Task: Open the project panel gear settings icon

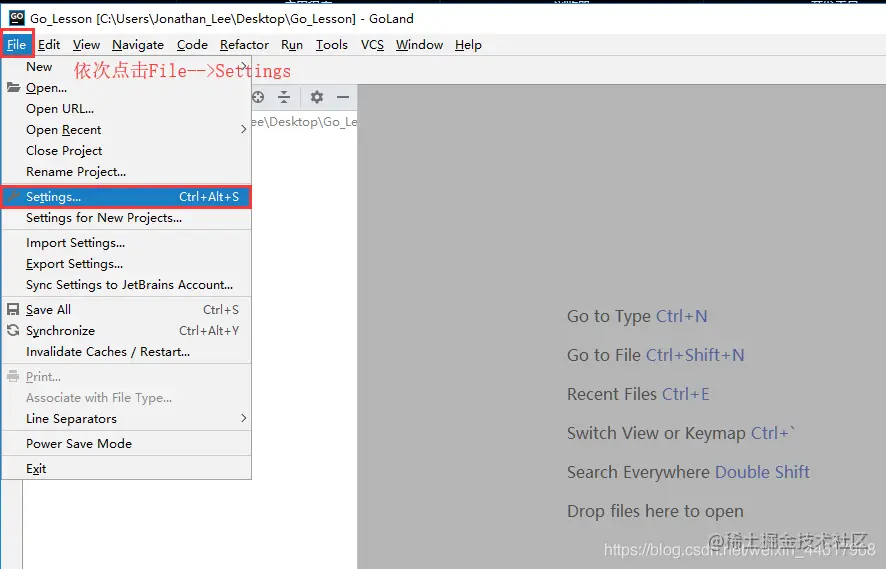Action: [x=317, y=97]
